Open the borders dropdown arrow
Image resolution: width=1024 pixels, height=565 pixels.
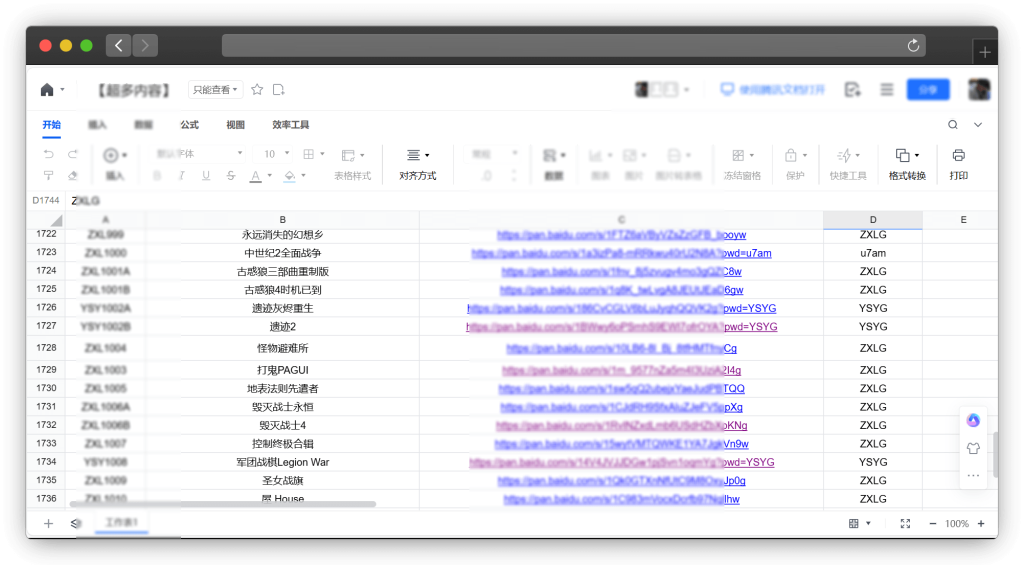[x=322, y=154]
